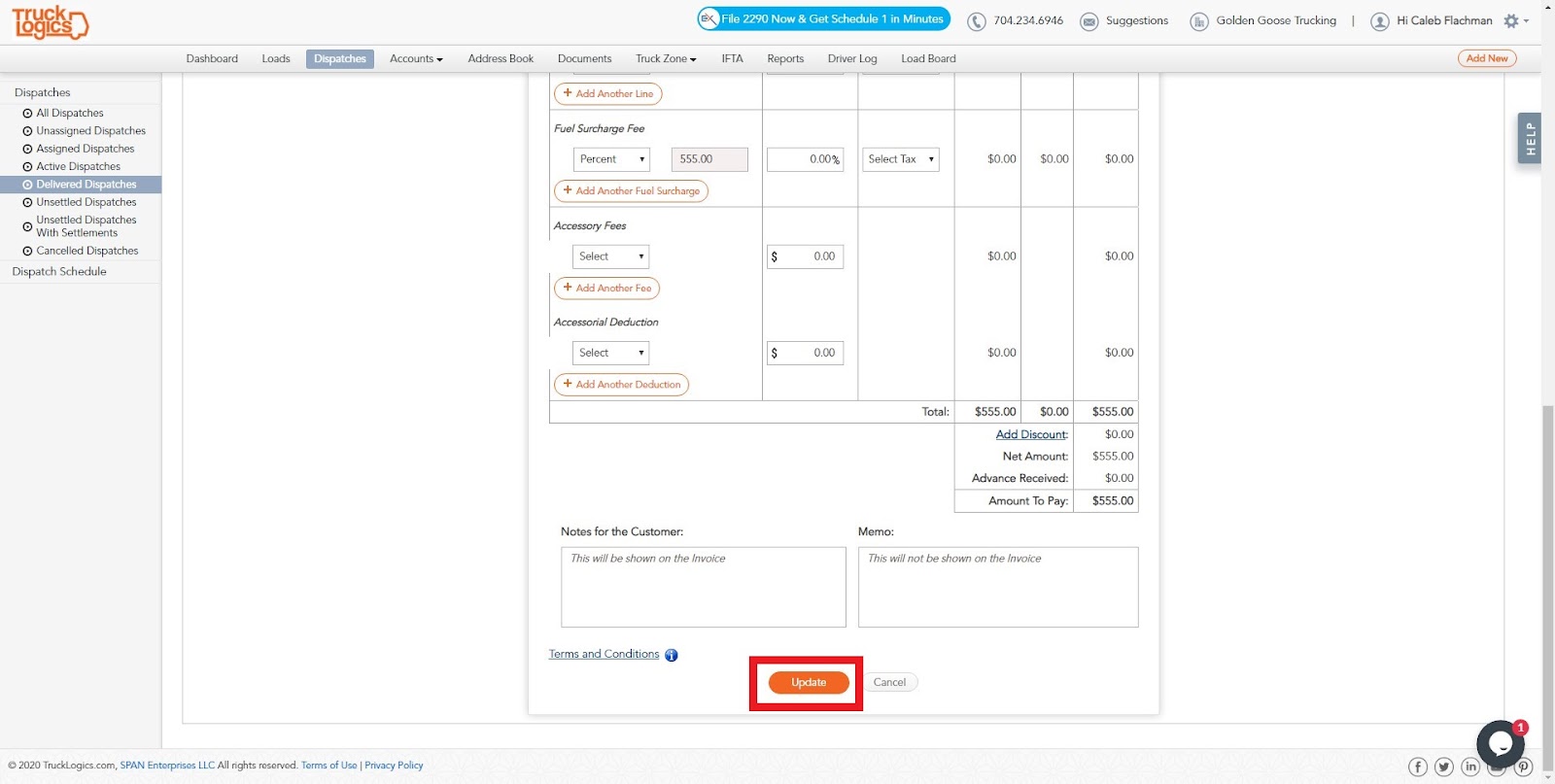
Task: Show All Dispatches in sidebar
Action: (x=70, y=114)
